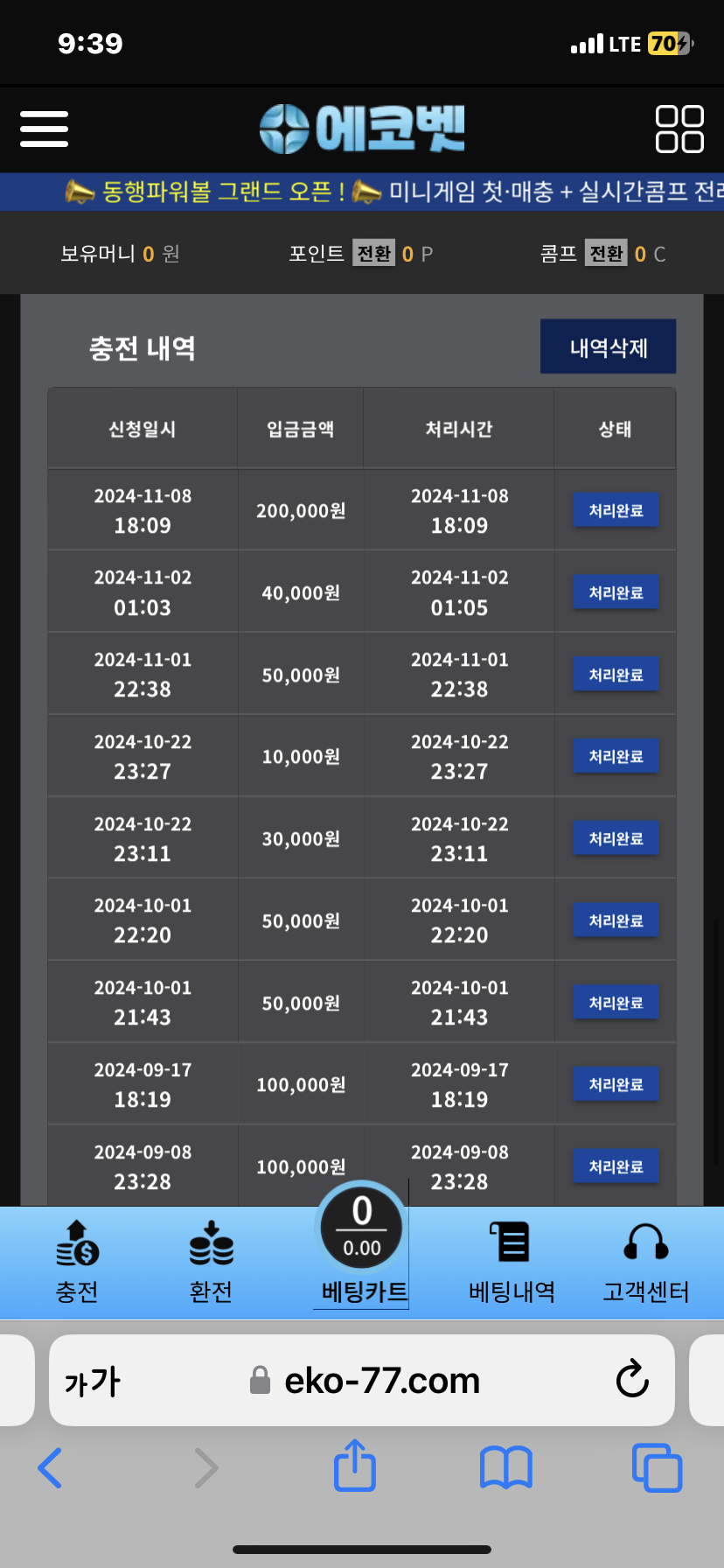This screenshot has width=724, height=1568.
Task: Click the 내역삭제 button
Action: point(608,347)
